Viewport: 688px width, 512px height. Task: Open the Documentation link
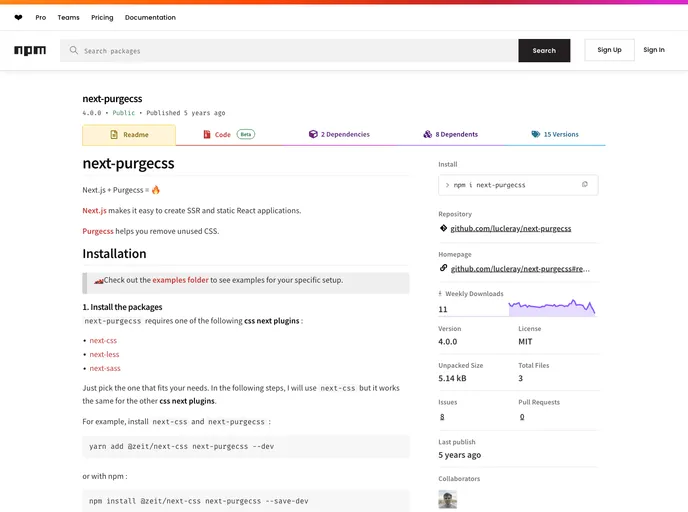pos(150,18)
